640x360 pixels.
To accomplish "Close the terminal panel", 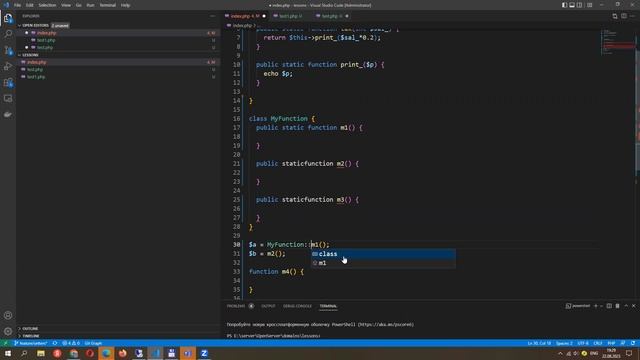I will tap(633, 306).
